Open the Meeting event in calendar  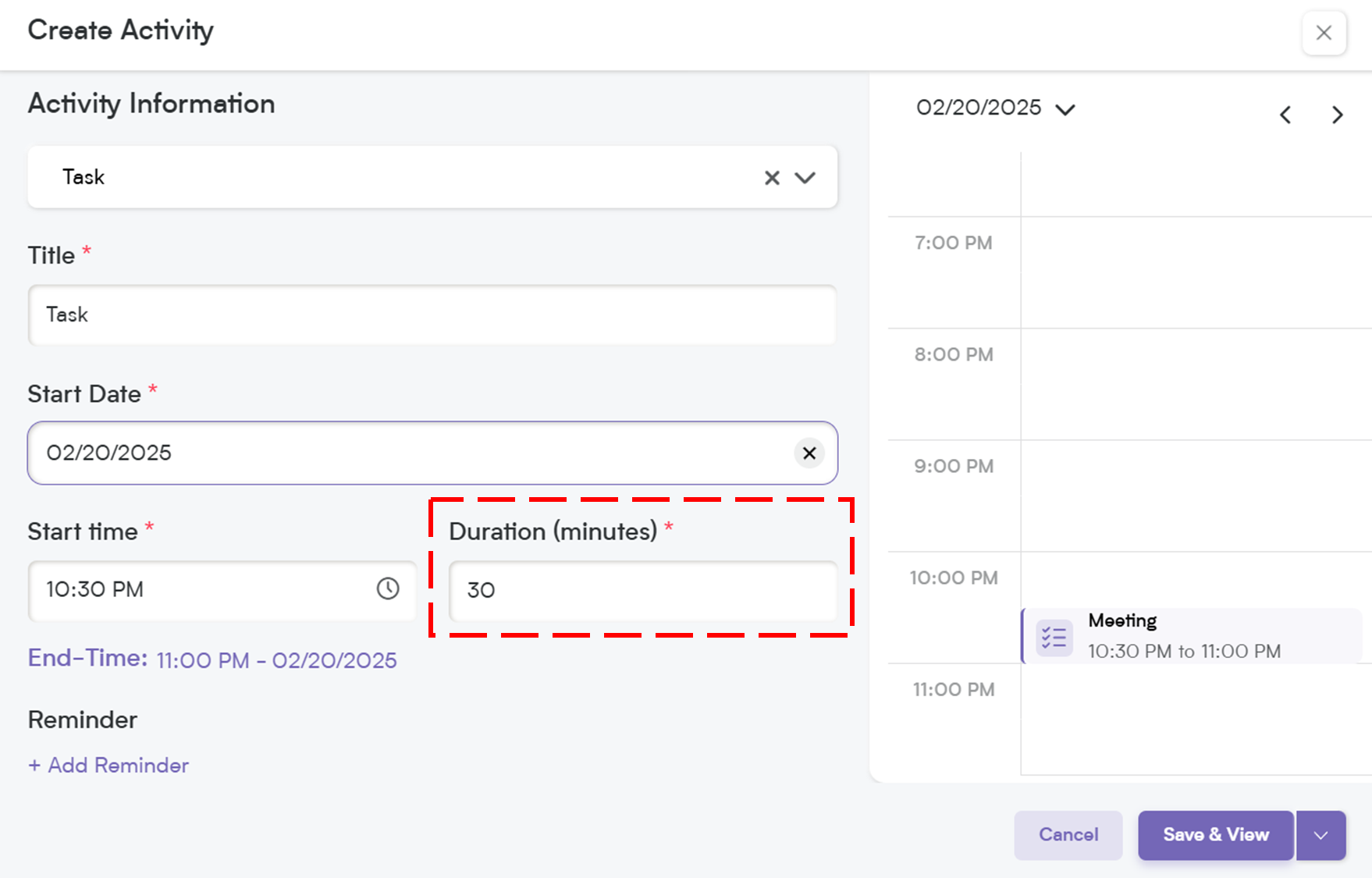click(x=1192, y=636)
